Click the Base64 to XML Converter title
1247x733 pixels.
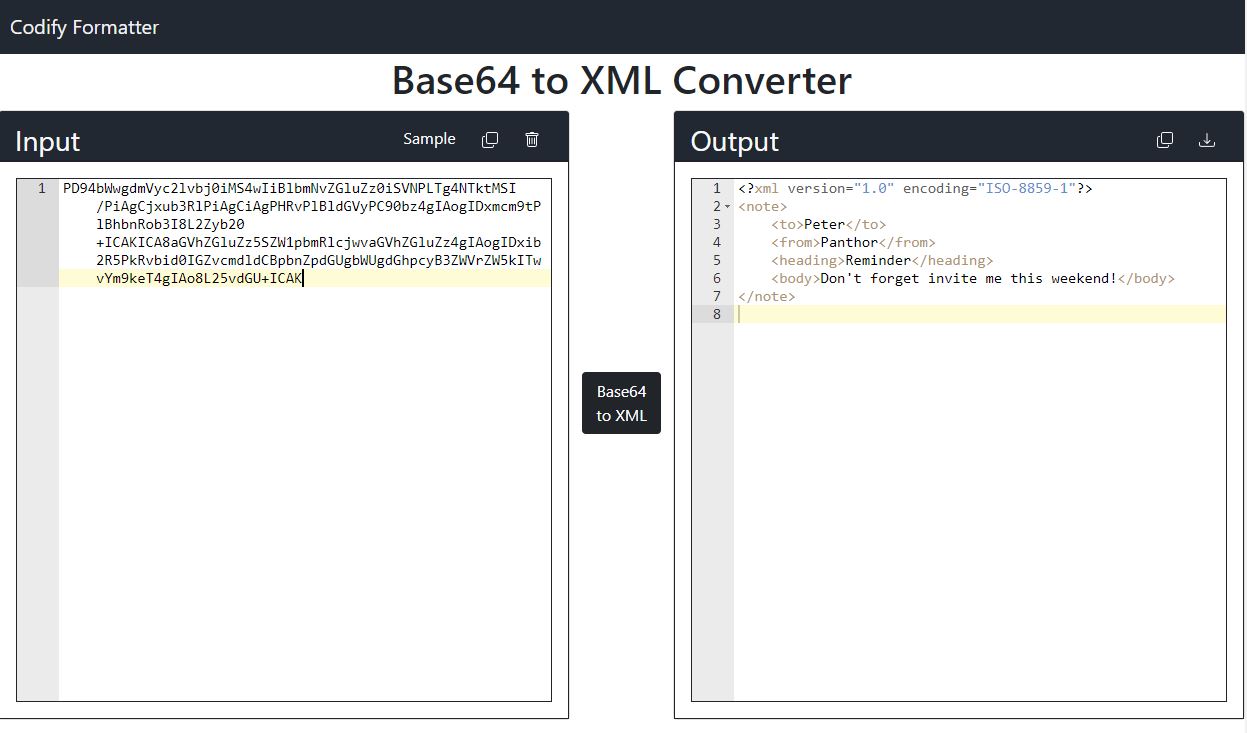(623, 80)
